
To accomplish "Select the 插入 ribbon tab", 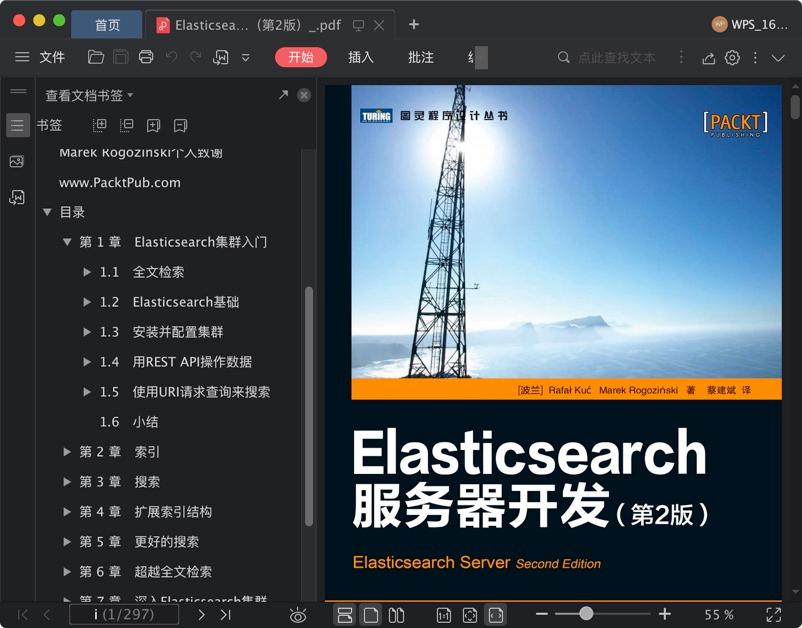I will point(361,57).
